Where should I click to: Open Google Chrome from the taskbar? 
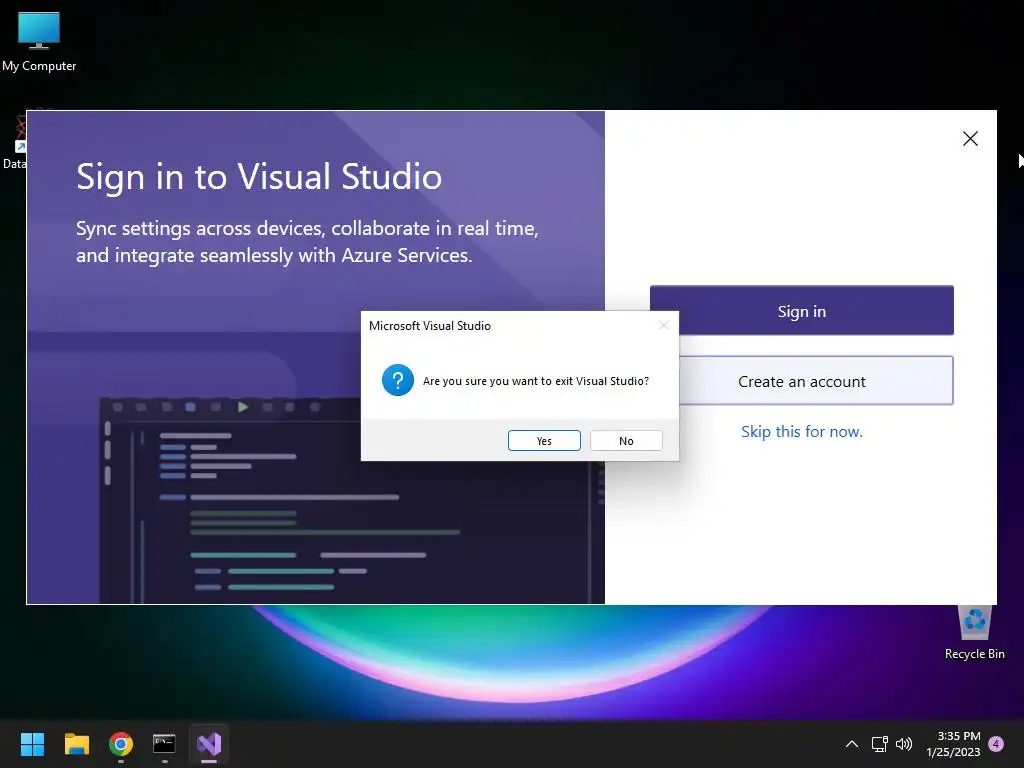point(121,744)
